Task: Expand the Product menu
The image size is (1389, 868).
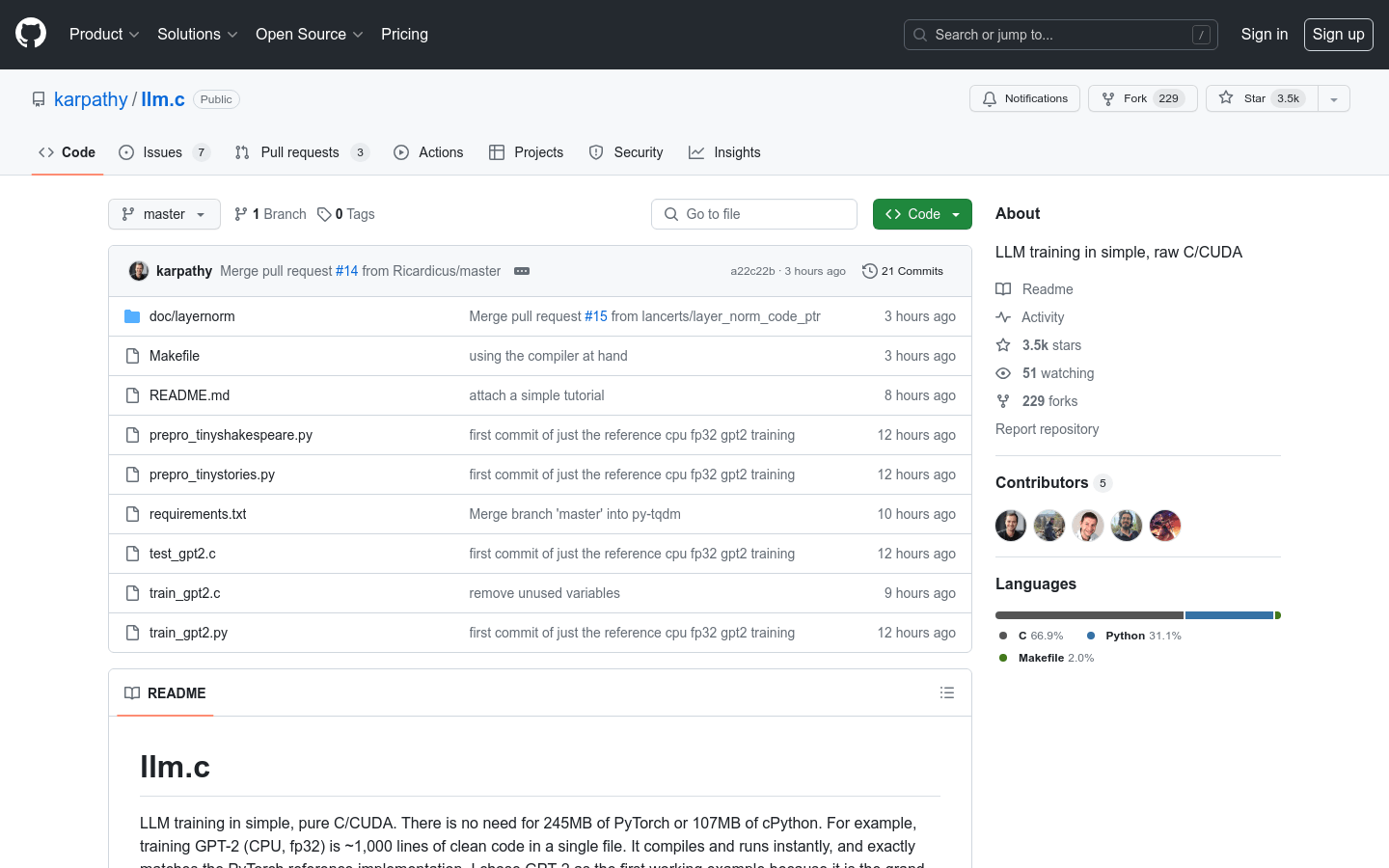Action: 104,34
